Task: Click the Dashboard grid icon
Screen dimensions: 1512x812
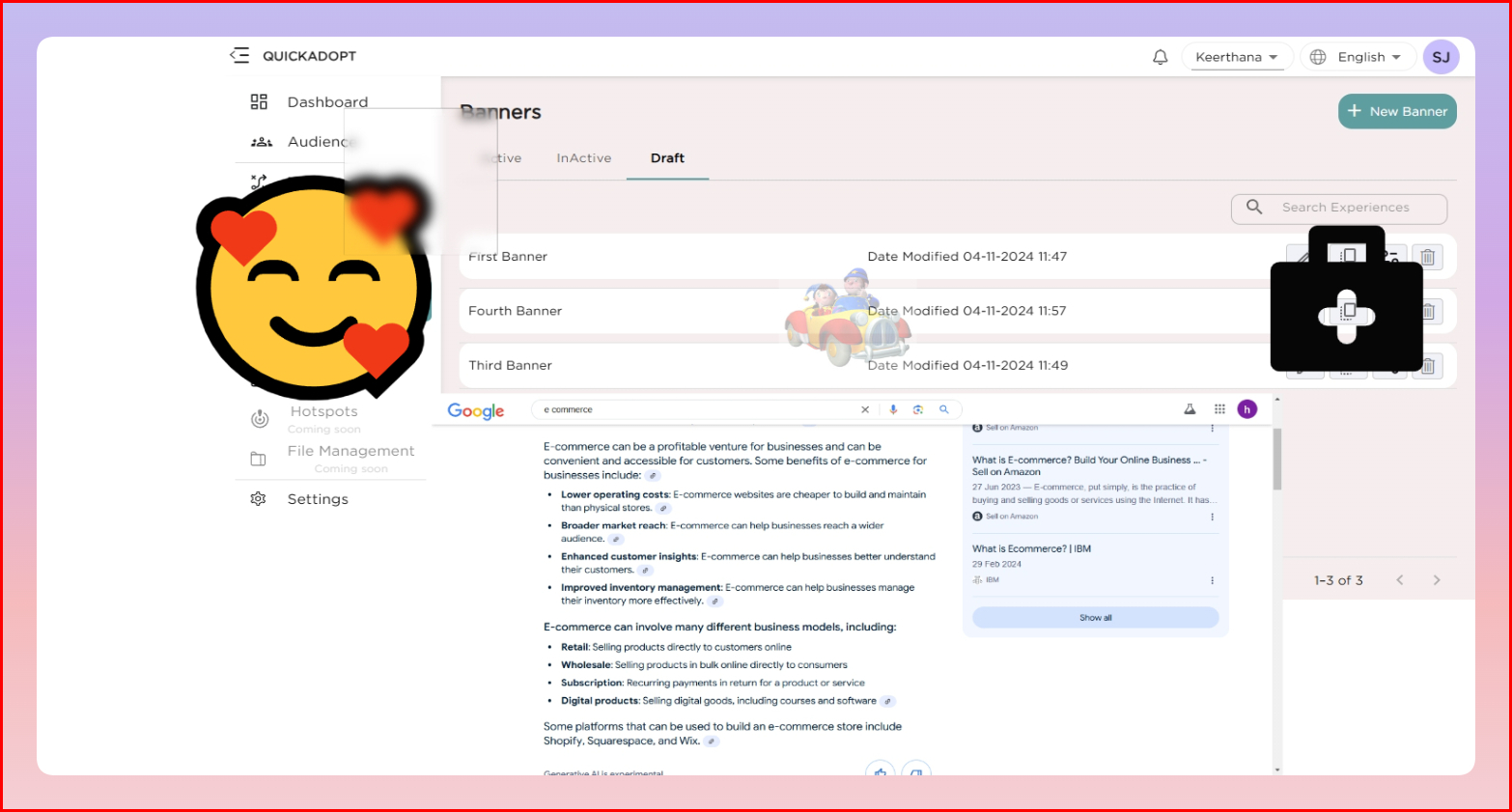Action: tap(259, 101)
